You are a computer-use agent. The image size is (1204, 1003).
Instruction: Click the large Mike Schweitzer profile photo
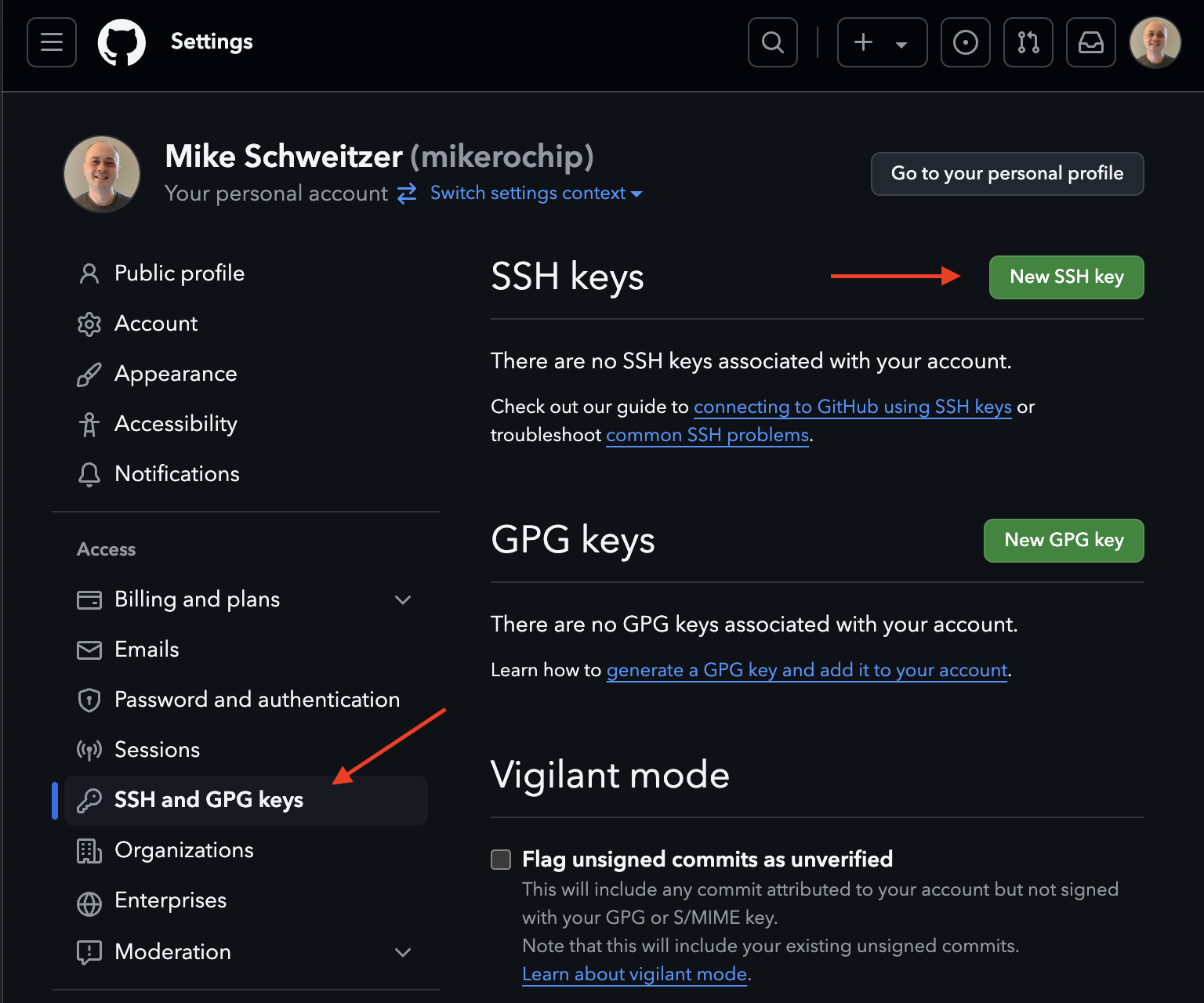pyautogui.click(x=102, y=174)
